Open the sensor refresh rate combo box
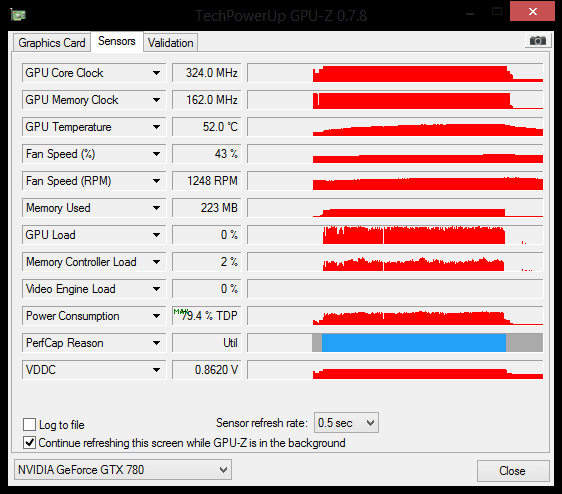The width and height of the screenshot is (562, 494). point(346,423)
